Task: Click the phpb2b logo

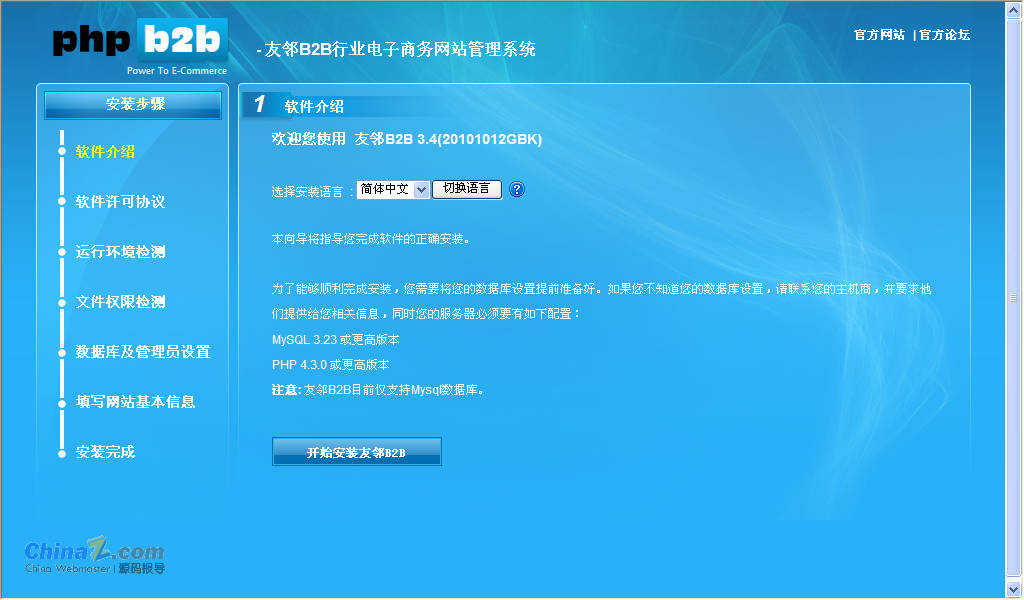Action: pyautogui.click(x=140, y=47)
